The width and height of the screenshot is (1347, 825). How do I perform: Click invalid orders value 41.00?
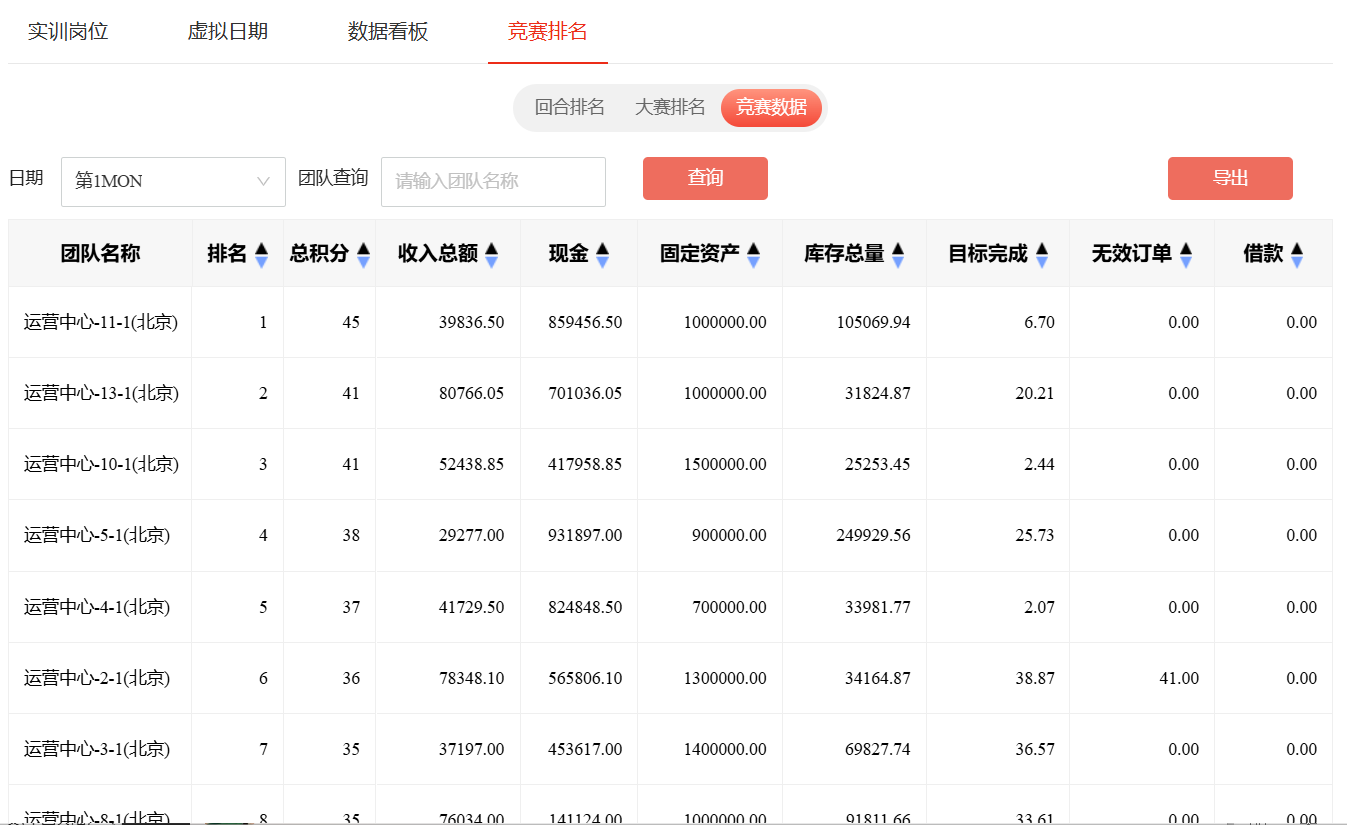tap(1179, 678)
